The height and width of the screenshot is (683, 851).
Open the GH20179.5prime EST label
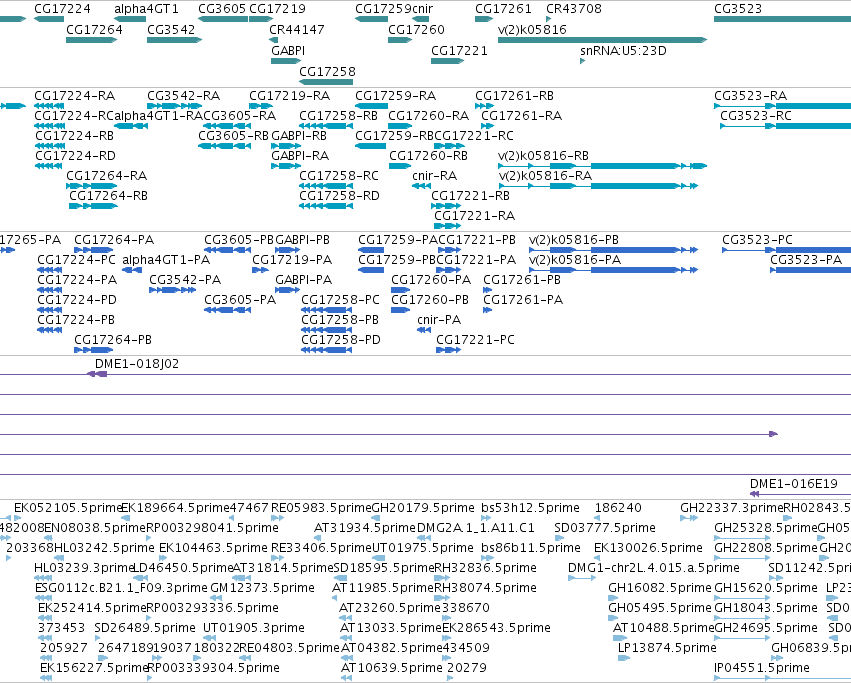[423, 508]
